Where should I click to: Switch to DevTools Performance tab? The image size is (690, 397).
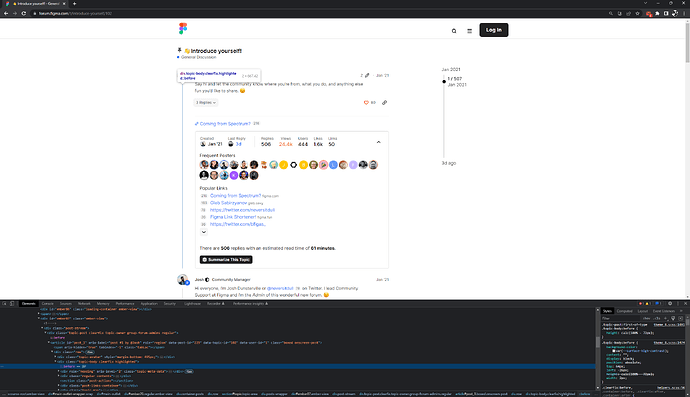125,304
